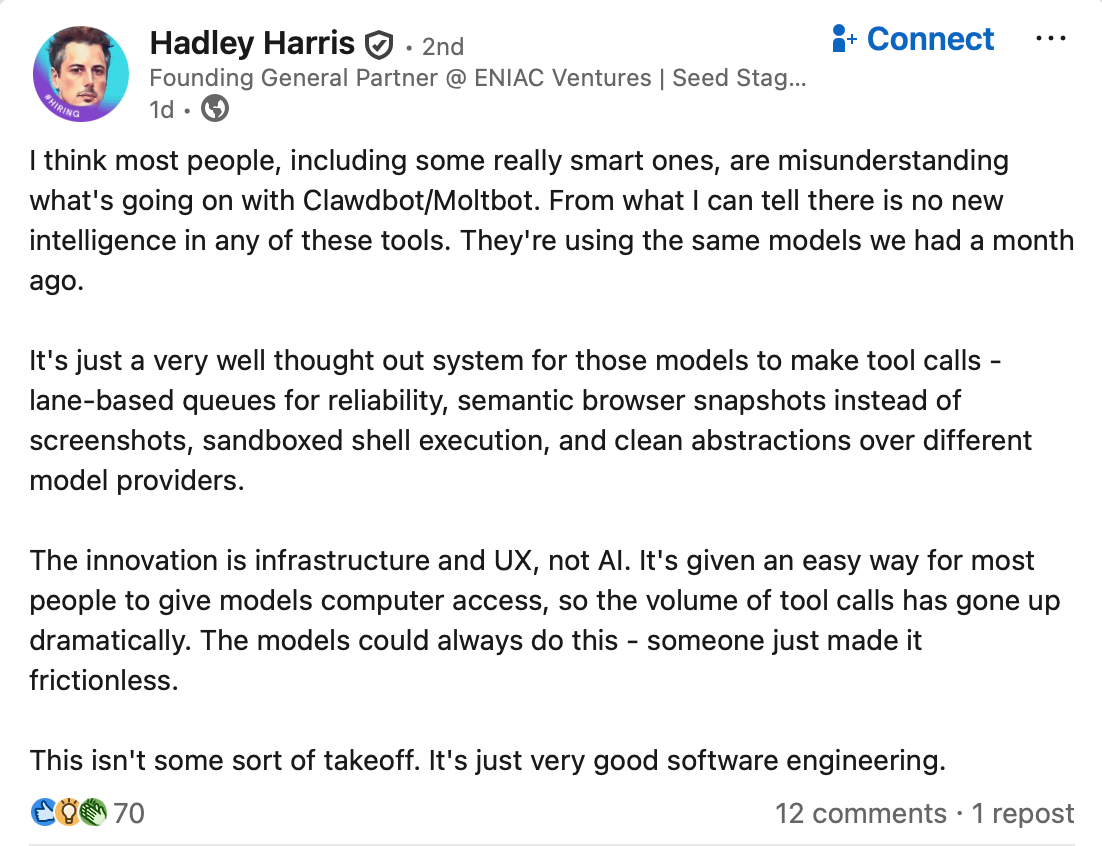Click the Connect button
The height and width of the screenshot is (846, 1102).
point(913,39)
